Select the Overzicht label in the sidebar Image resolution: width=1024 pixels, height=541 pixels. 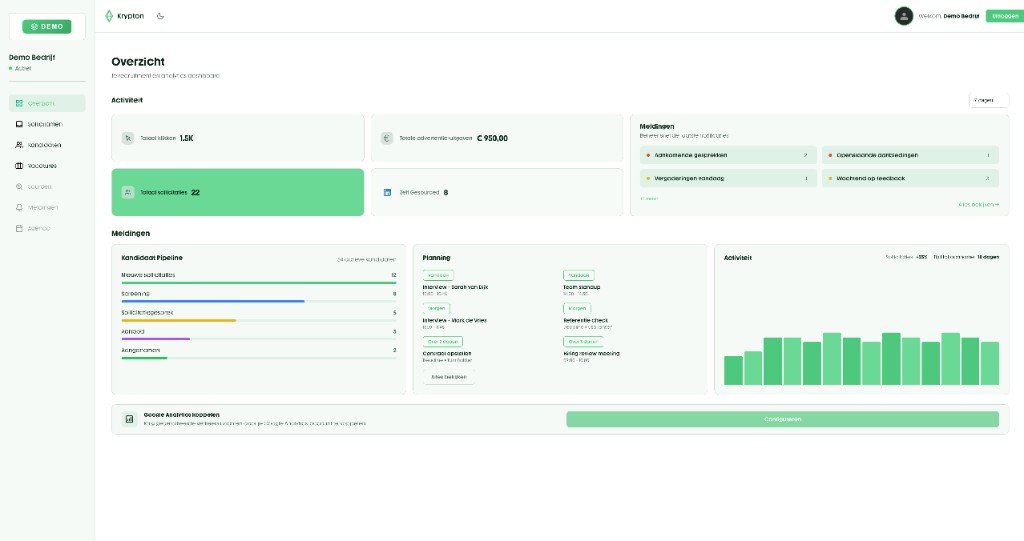click(x=41, y=103)
